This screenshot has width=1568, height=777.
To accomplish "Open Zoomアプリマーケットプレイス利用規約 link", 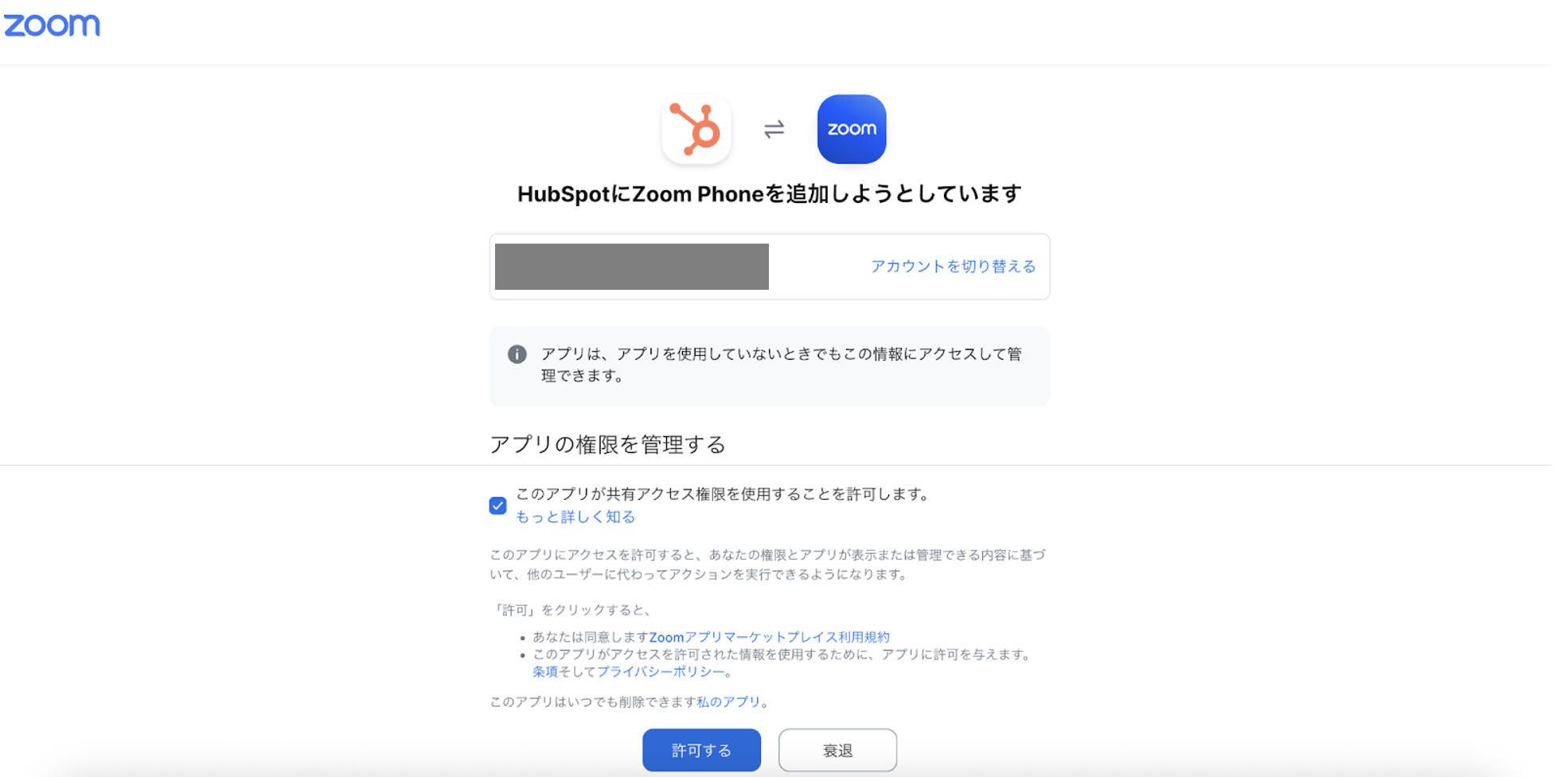I will [x=769, y=637].
